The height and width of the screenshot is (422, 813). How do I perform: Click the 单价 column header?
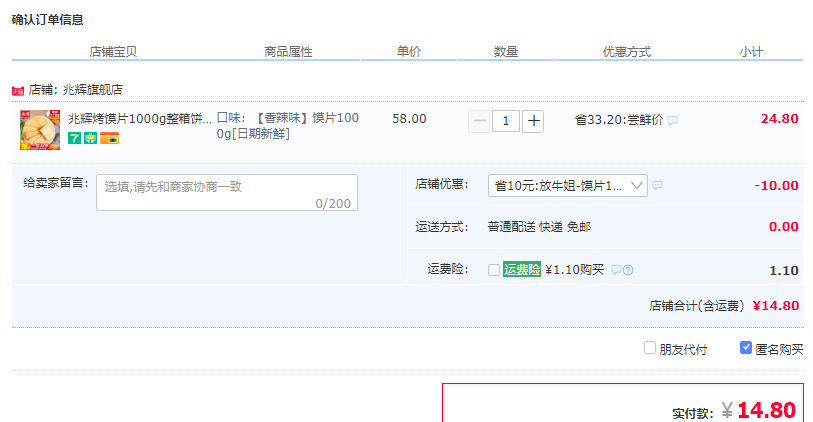point(409,52)
